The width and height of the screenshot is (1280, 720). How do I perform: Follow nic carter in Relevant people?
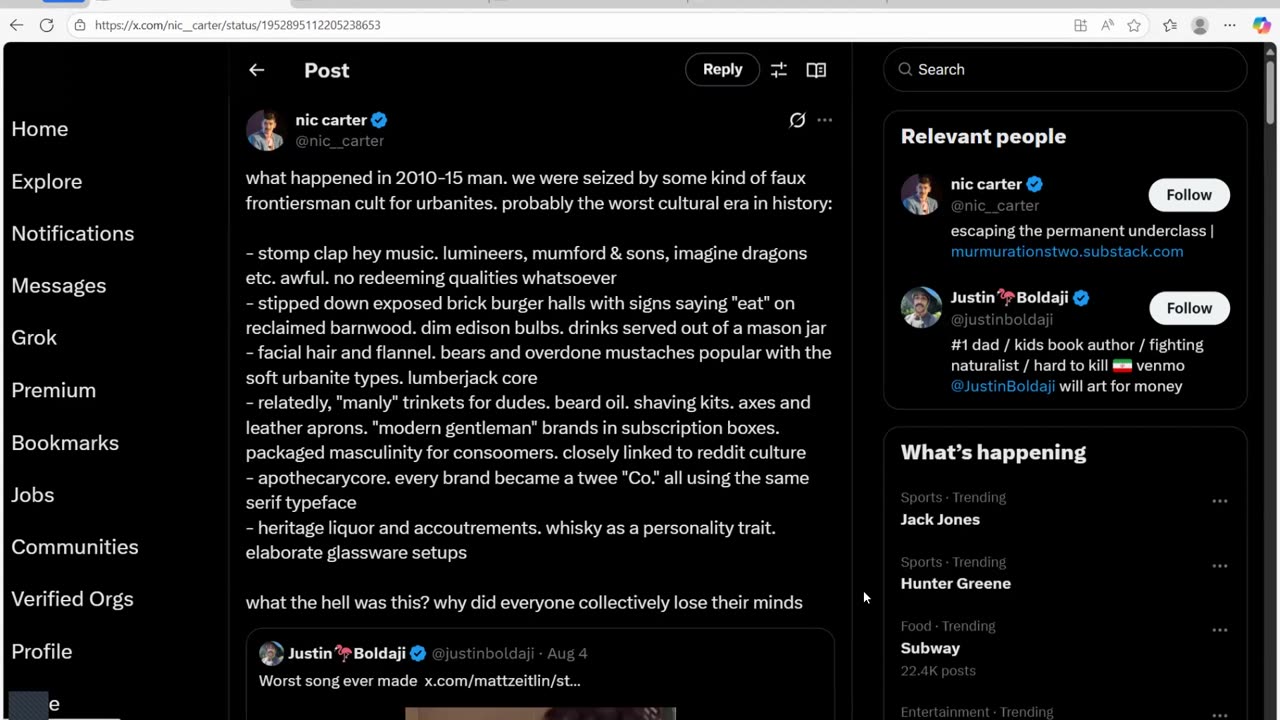1188,195
